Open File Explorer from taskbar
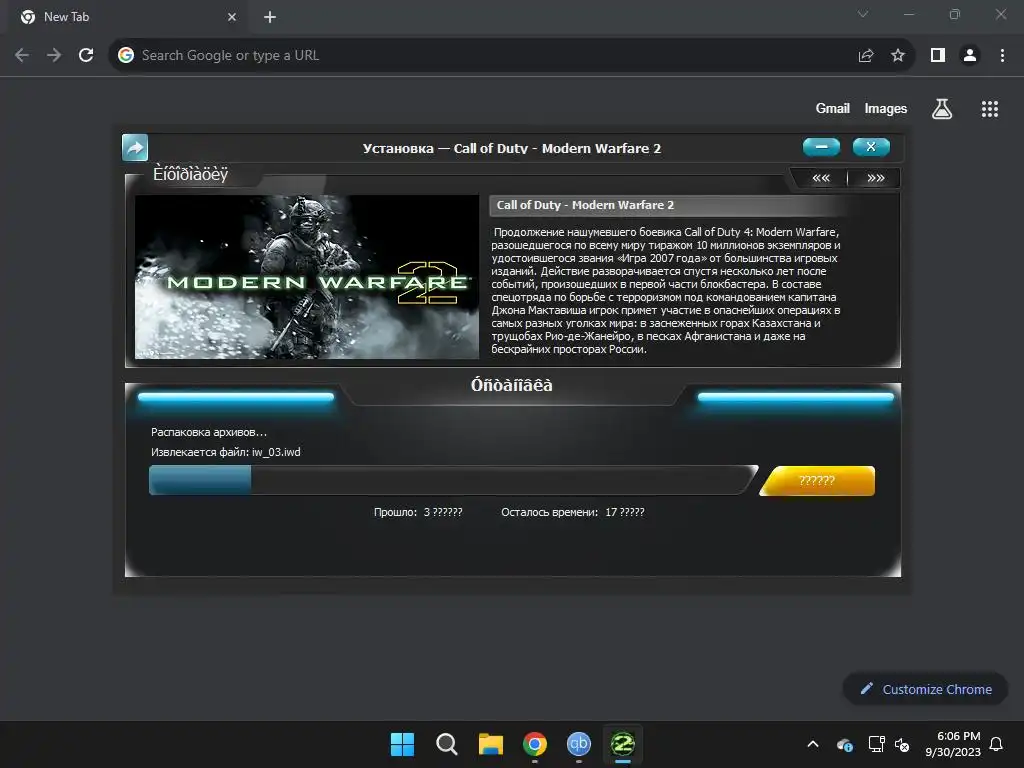The image size is (1024, 768). coord(490,744)
